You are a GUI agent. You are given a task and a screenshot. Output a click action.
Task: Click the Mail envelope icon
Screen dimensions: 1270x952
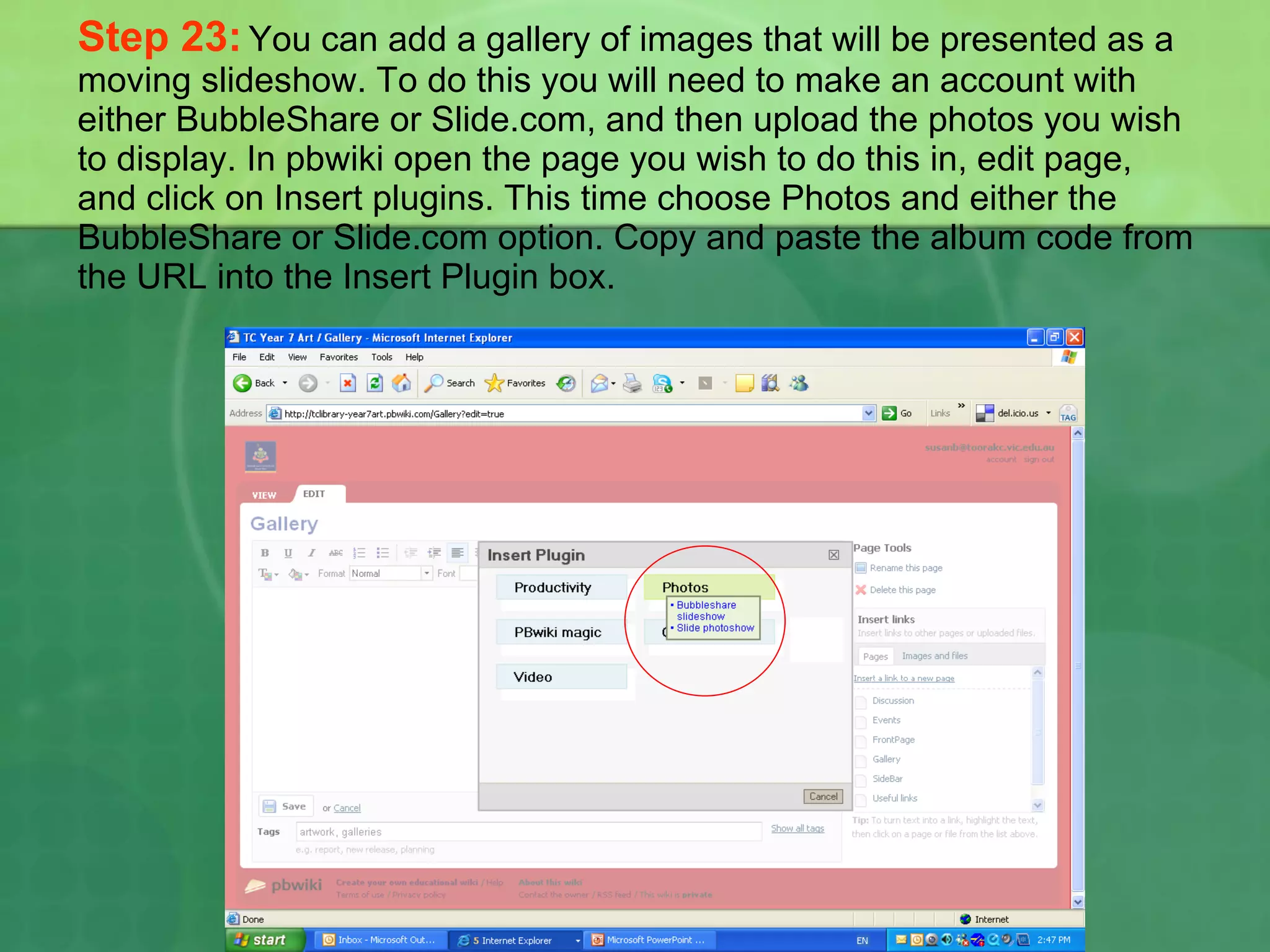pos(599,383)
